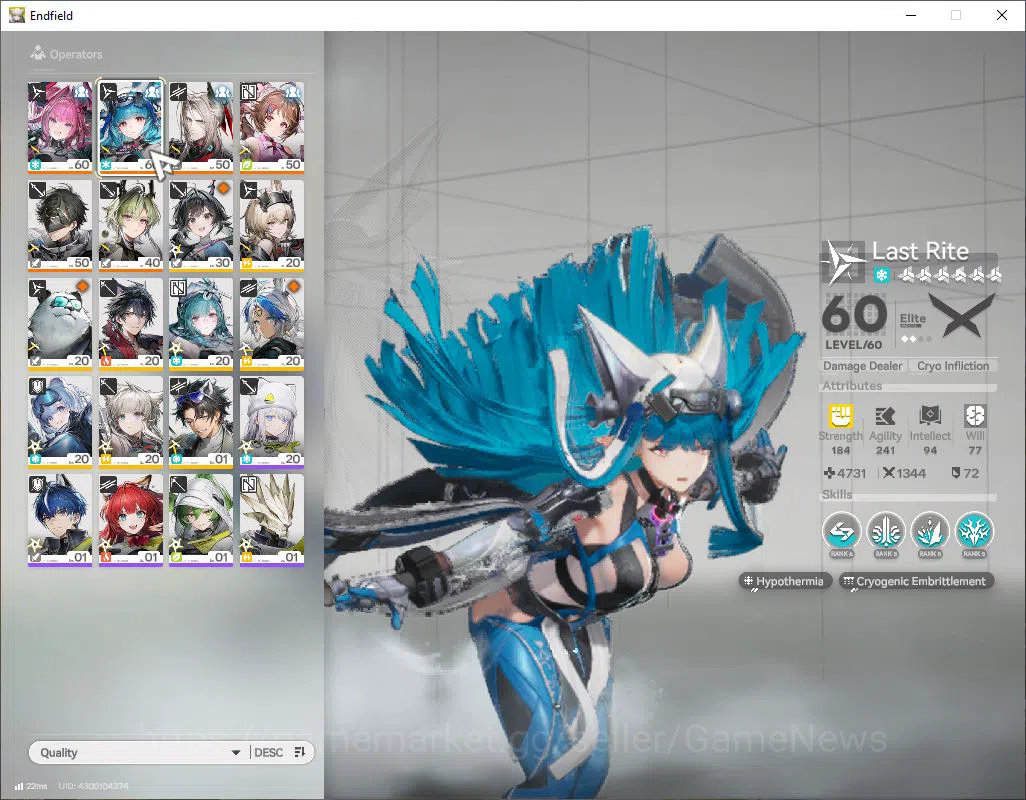Click the icon on the Hypothermia tag
Screen dimensions: 1026x800
tap(748, 581)
